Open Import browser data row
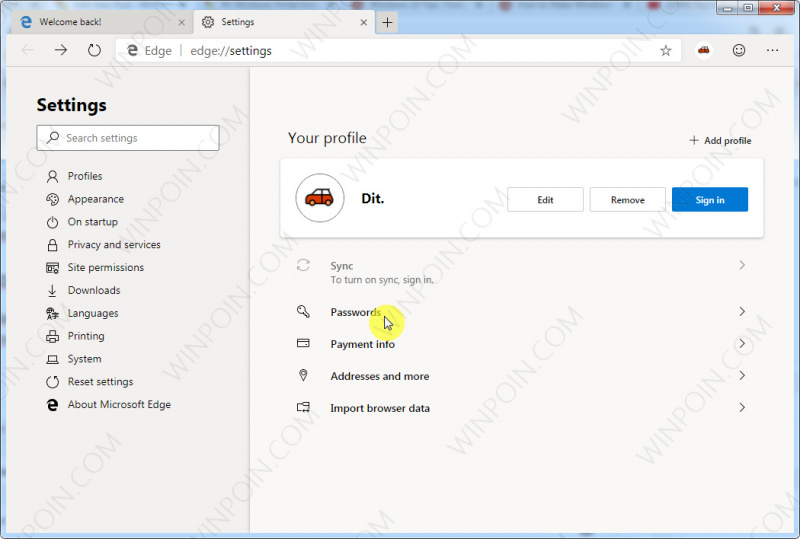Image resolution: width=800 pixels, height=539 pixels. click(521, 408)
